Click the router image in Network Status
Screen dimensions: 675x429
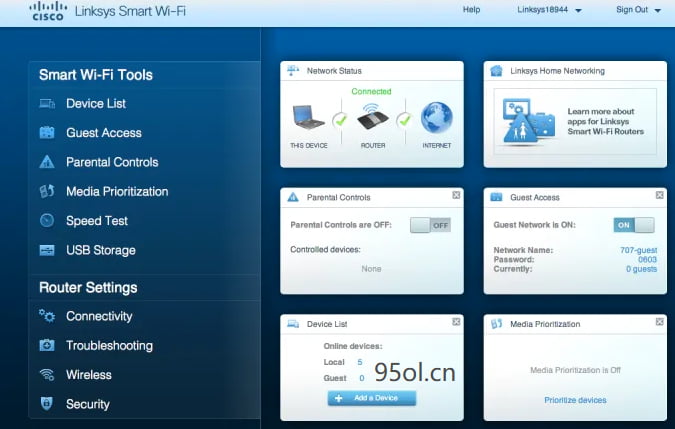tap(372, 119)
